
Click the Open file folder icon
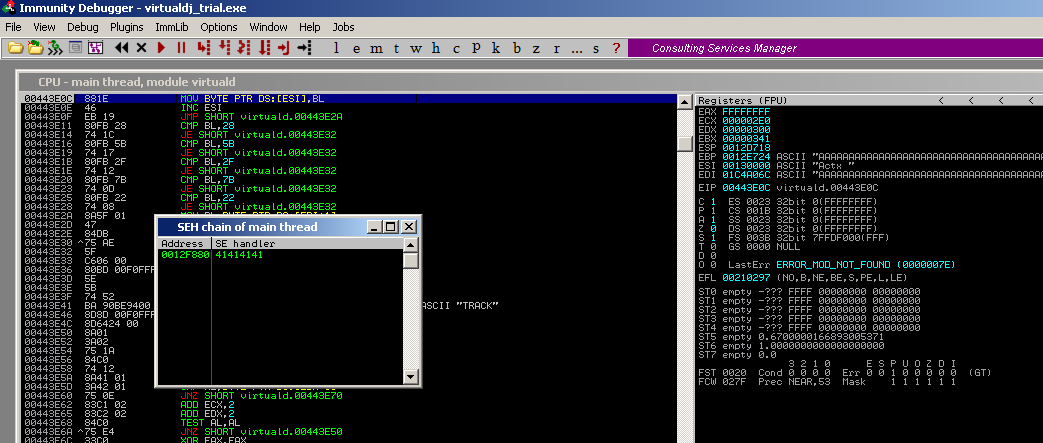point(14,47)
